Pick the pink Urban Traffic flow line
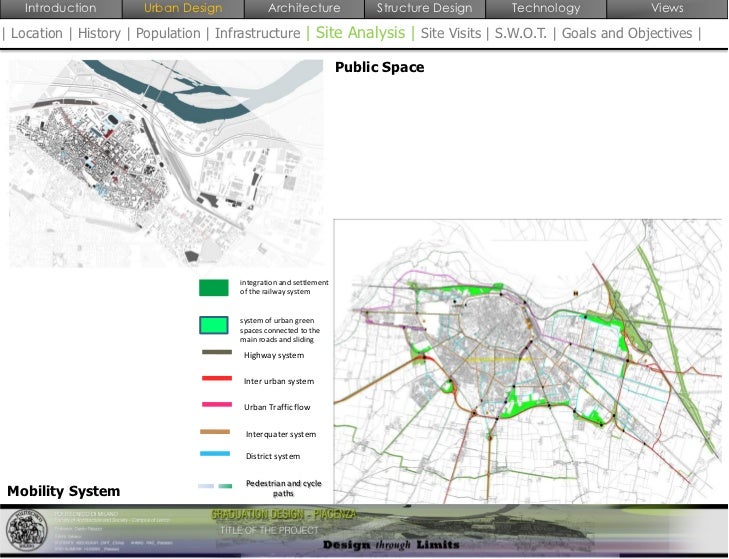The image size is (729, 559). [217, 405]
